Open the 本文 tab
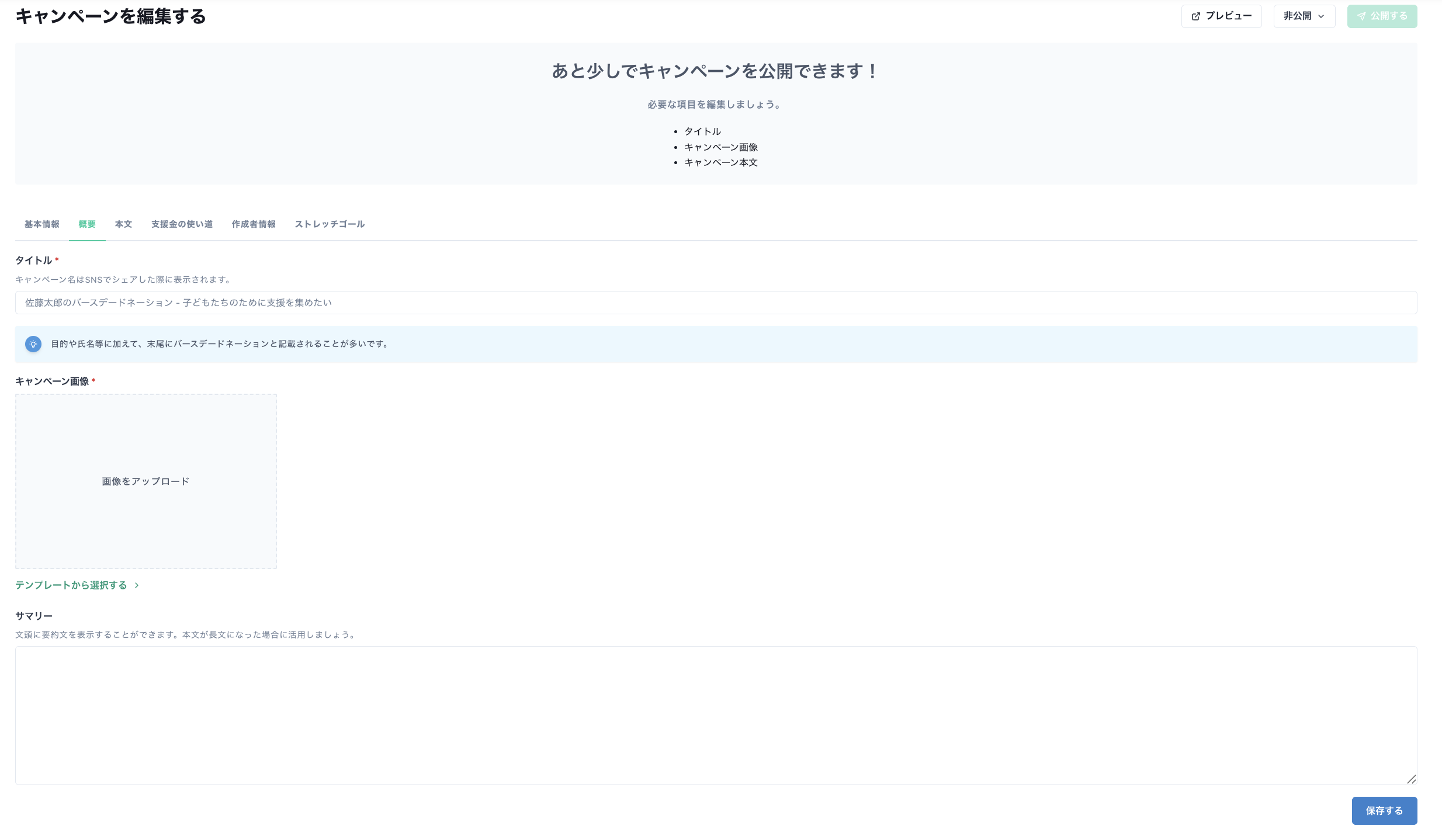The height and width of the screenshot is (840, 1442). [x=123, y=224]
